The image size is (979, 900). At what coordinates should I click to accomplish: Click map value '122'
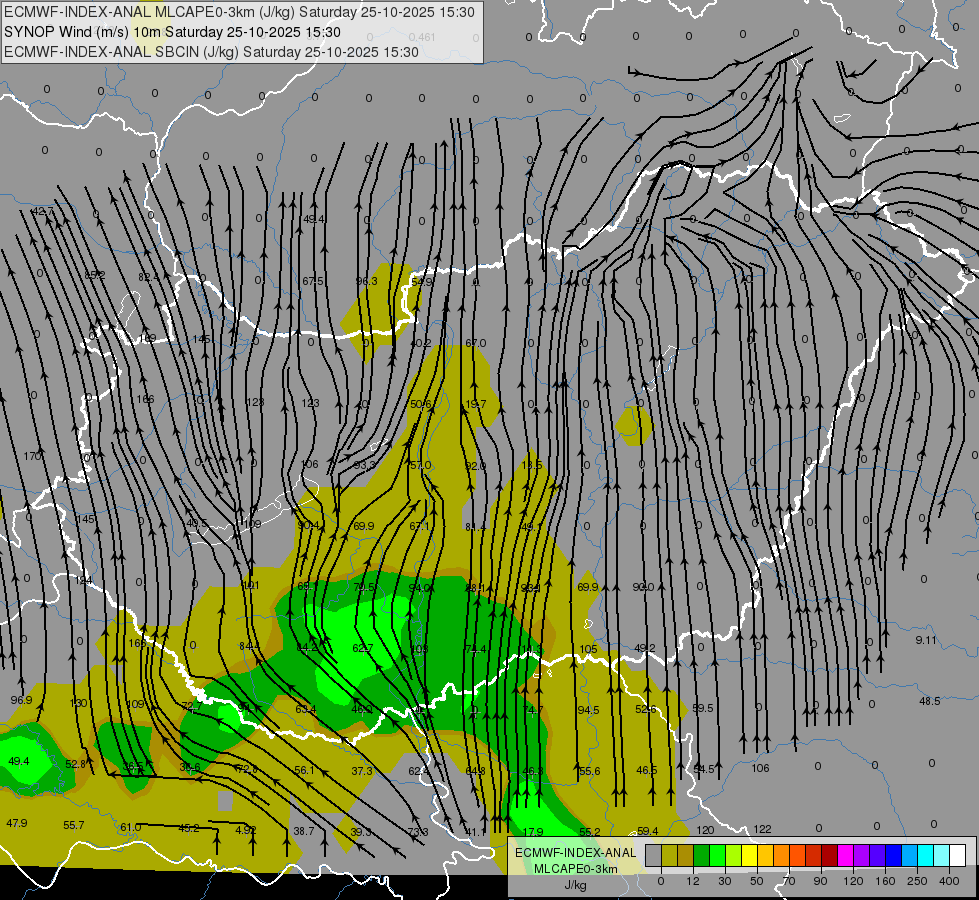[x=762, y=829]
